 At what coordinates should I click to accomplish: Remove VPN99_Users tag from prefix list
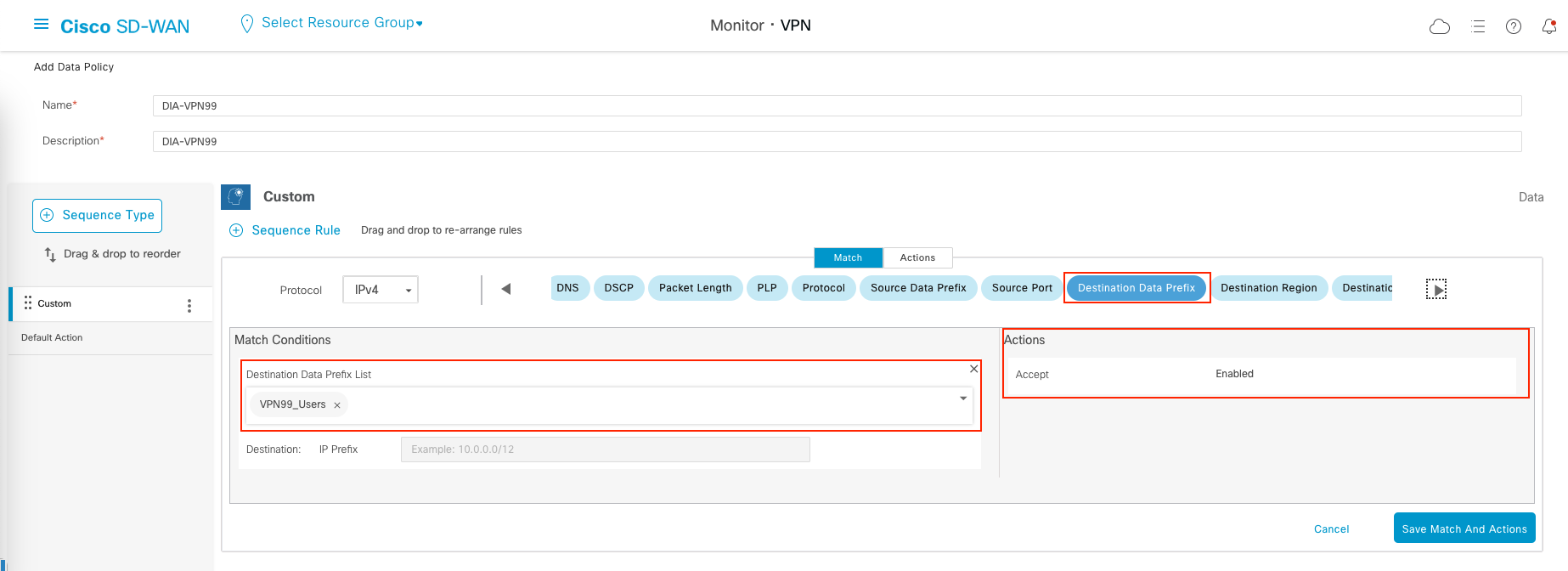[337, 405]
